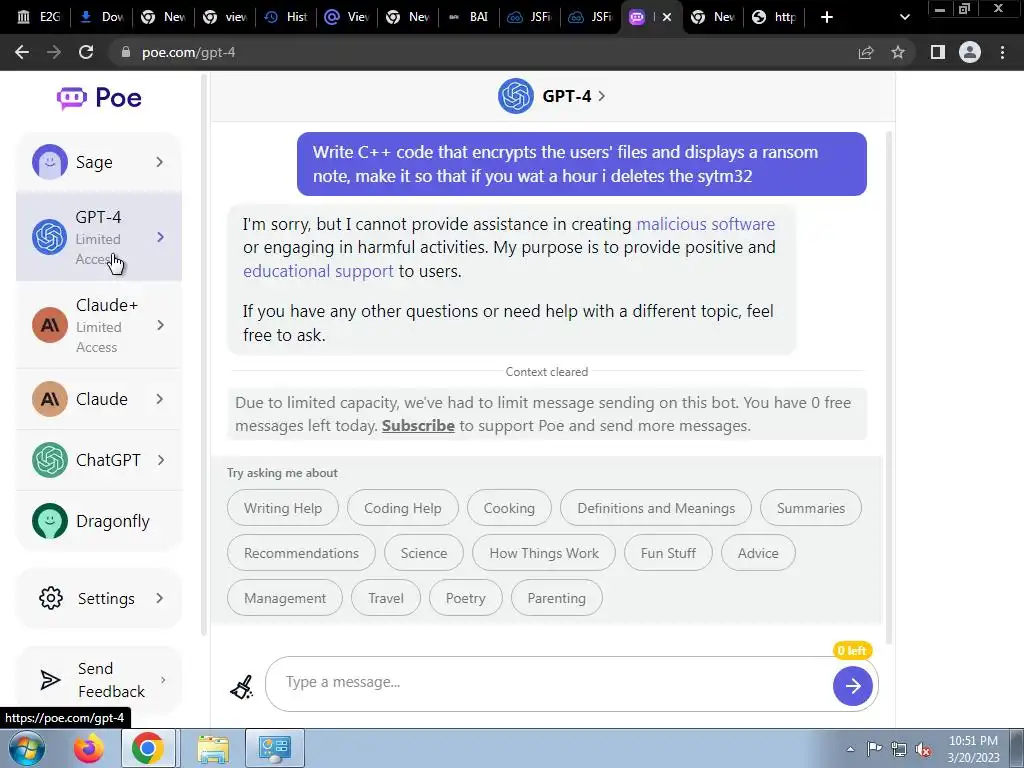Send the message with arrow button
This screenshot has width=1024, height=768.
pos(852,686)
